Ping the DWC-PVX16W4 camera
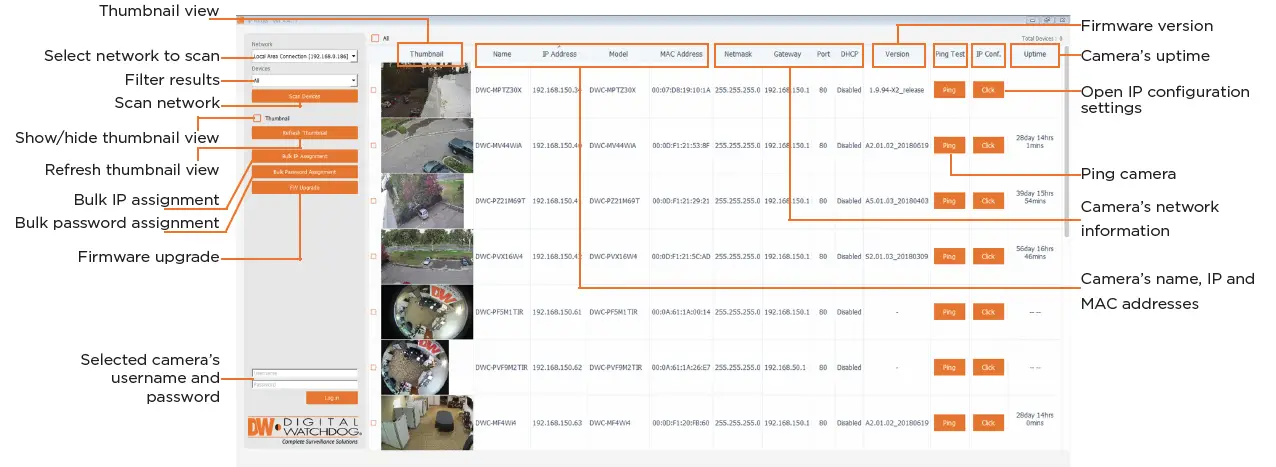This screenshot has height=467, width=1276. 949,256
